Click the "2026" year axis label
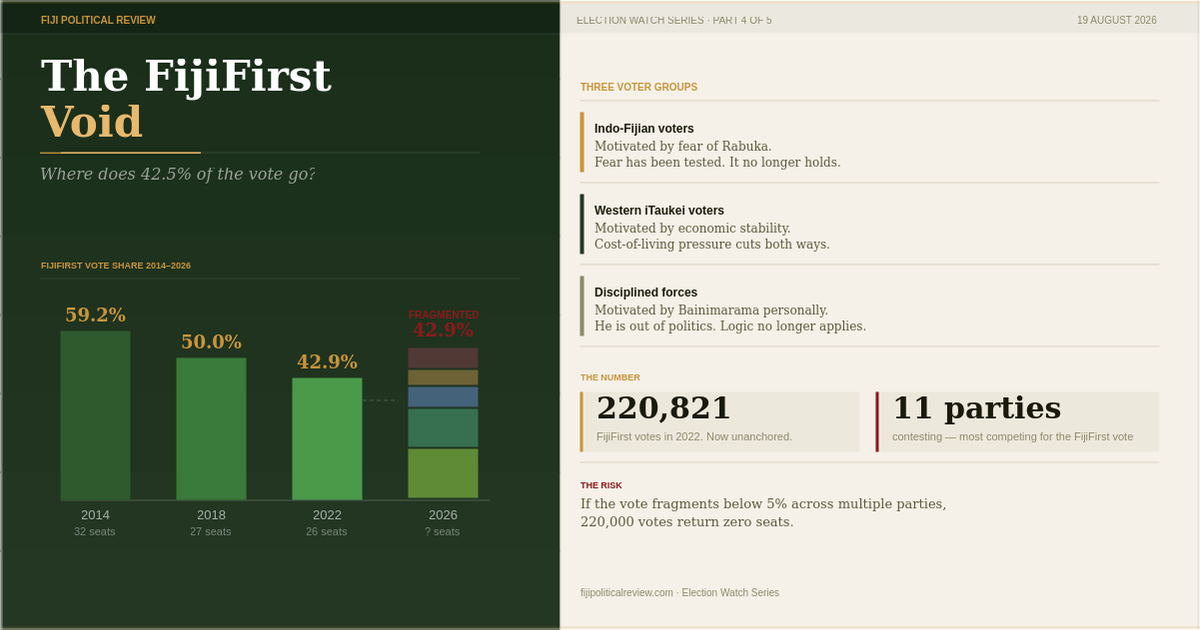 click(443, 515)
